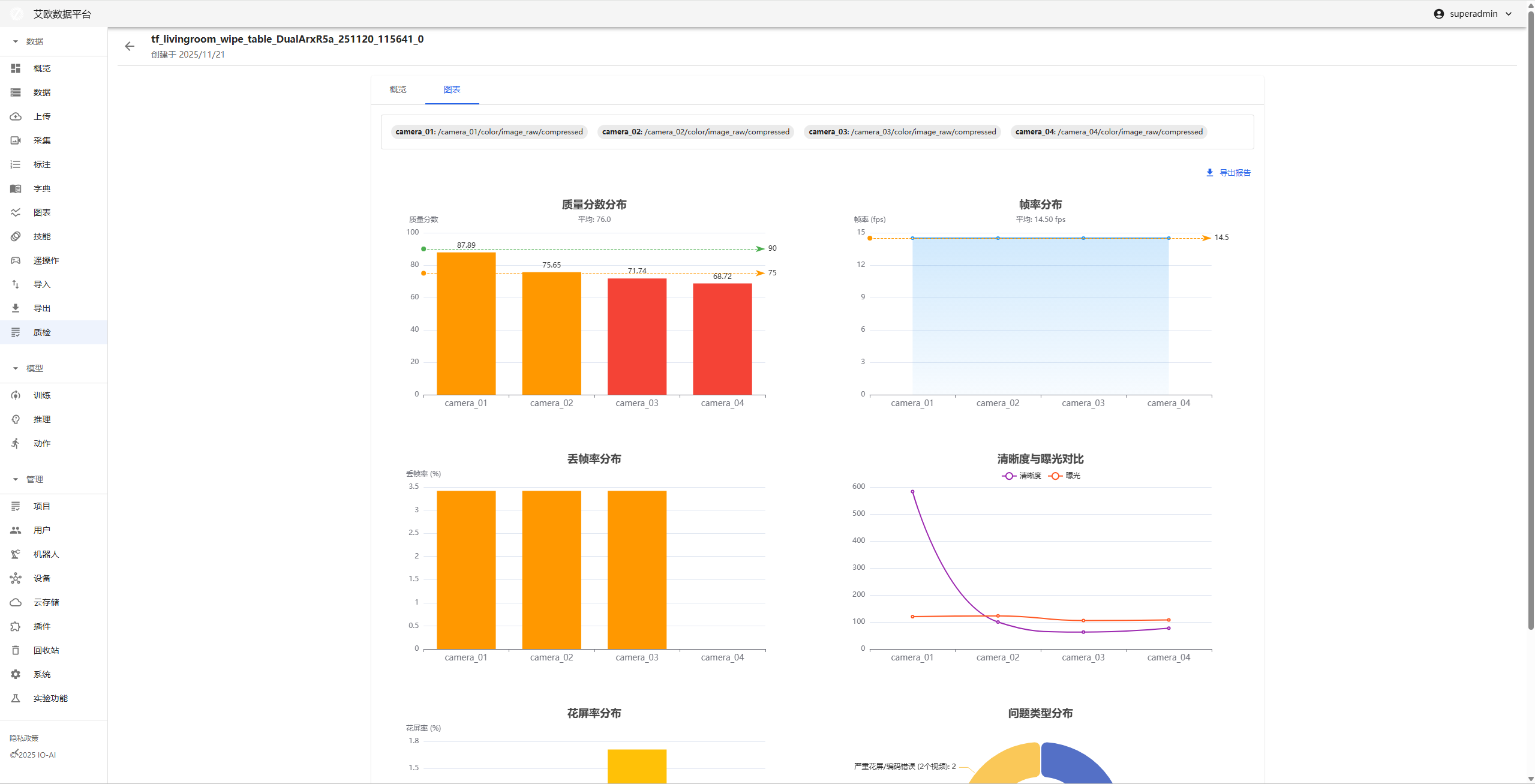Click the 机器人 robot arm icon
The image size is (1535, 784).
[x=16, y=554]
